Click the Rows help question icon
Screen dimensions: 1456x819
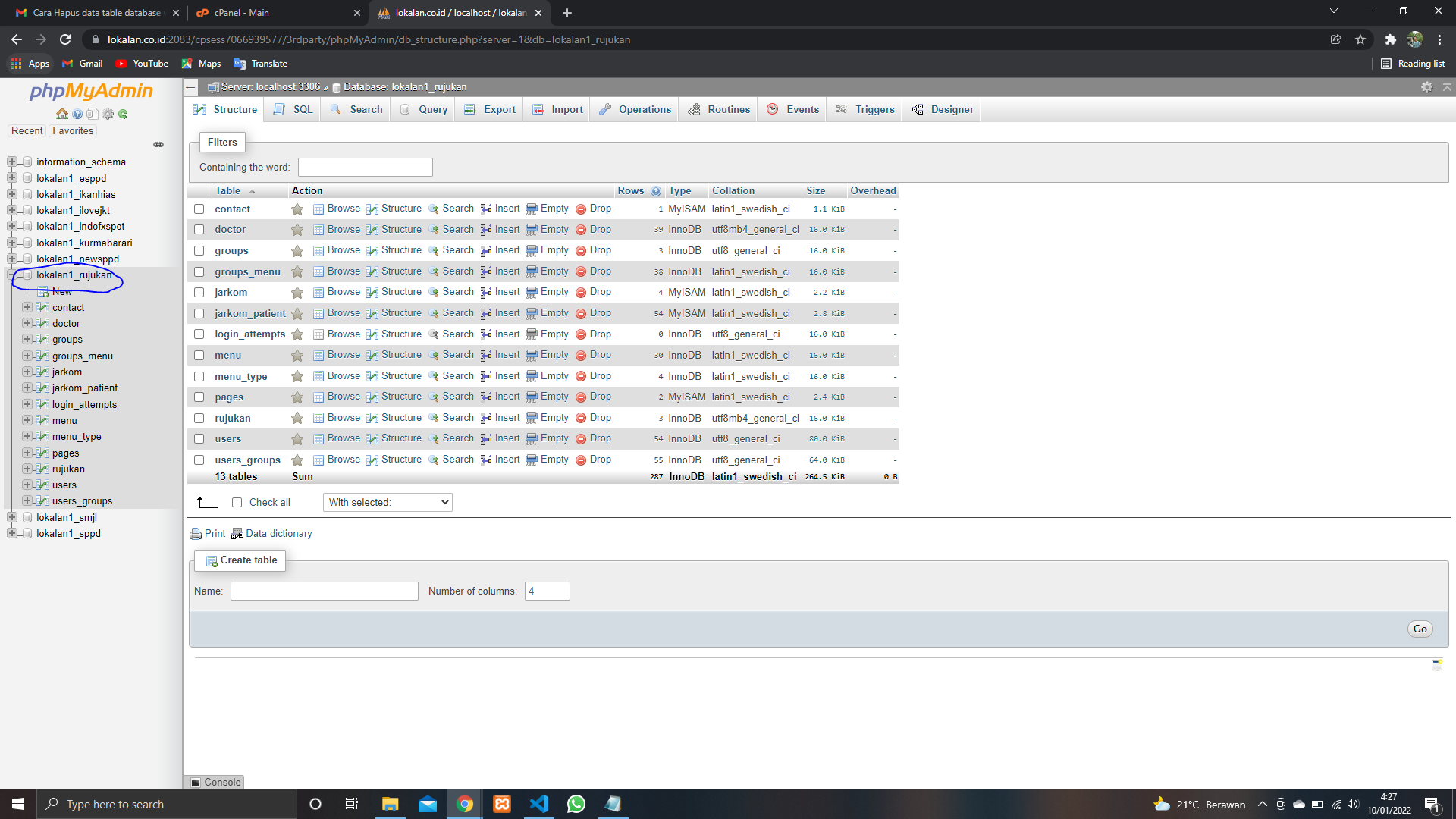point(656,191)
